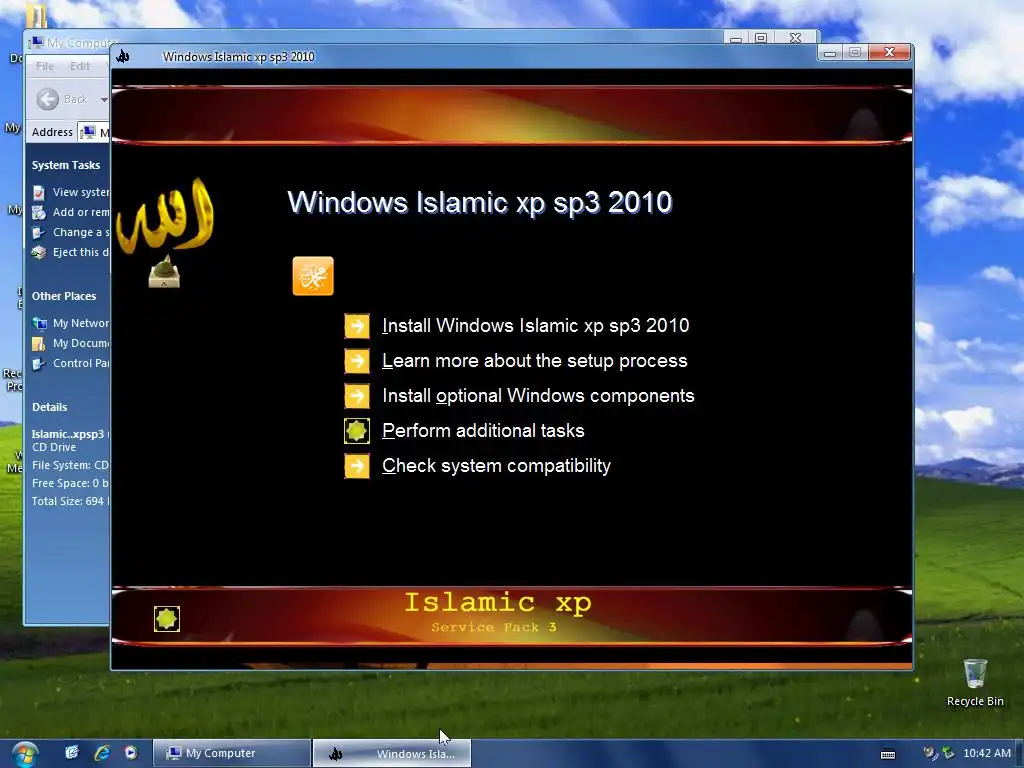1024x768 pixels.
Task: Click arrow icon beside Install optional Windows components
Action: [357, 396]
